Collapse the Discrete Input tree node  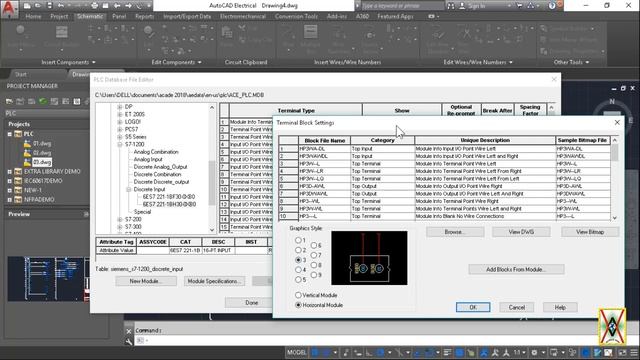(x=129, y=189)
